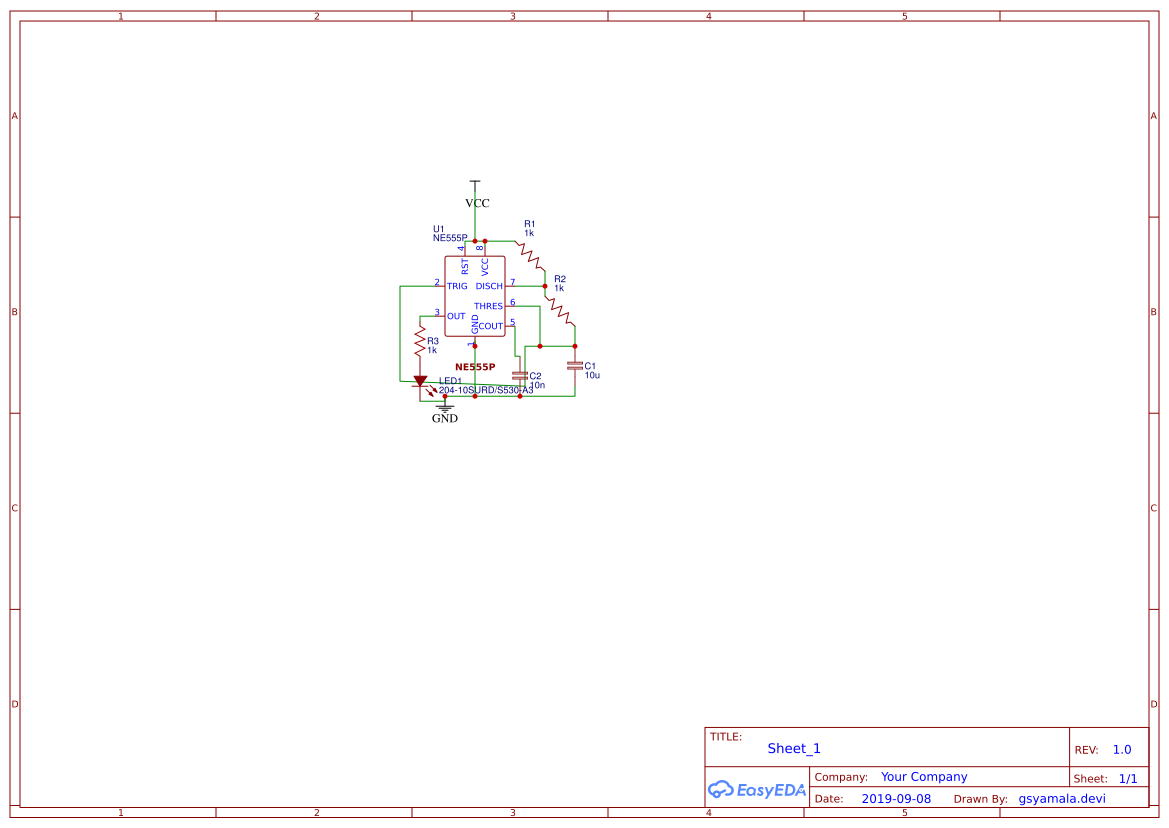Click the Sheet 1/1 value
Image resolution: width=1169 pixels, height=828 pixels.
(1128, 776)
